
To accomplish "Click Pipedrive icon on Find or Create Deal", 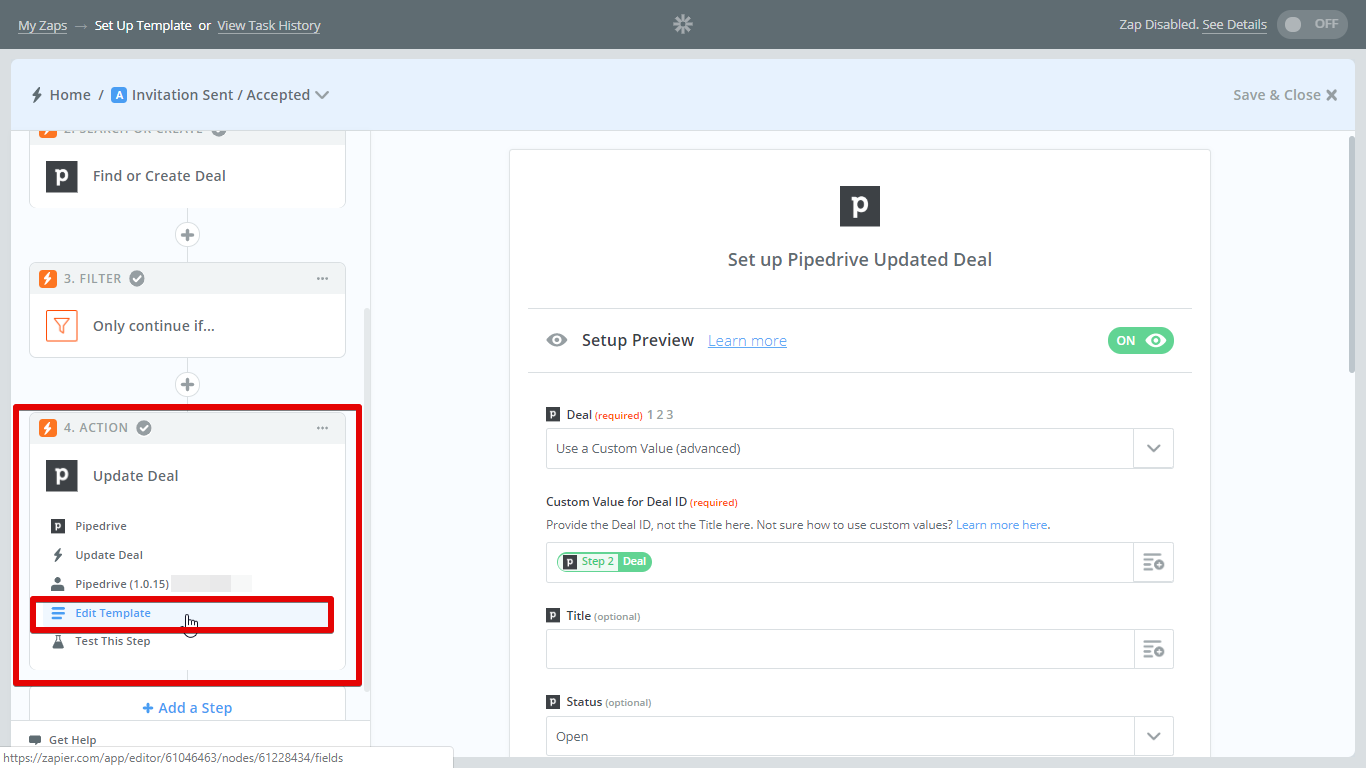I will [x=62, y=176].
